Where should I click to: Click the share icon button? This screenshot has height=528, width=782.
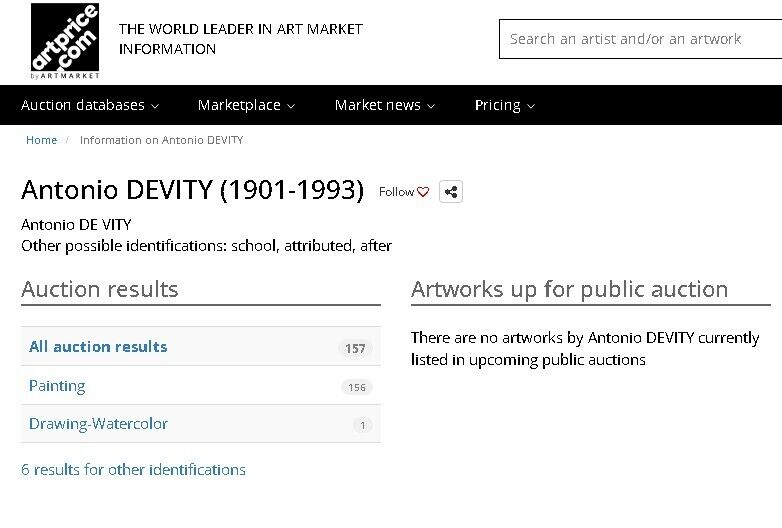451,192
